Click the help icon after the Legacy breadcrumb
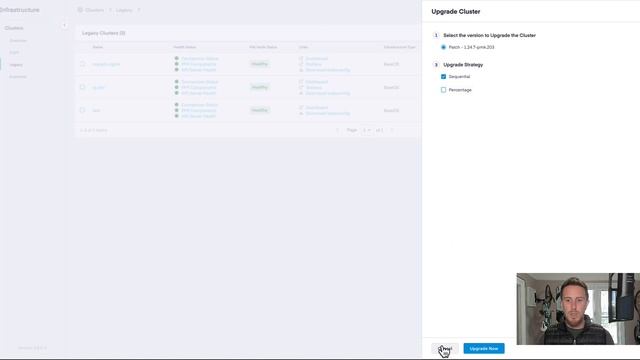640x360 pixels. pos(139,10)
